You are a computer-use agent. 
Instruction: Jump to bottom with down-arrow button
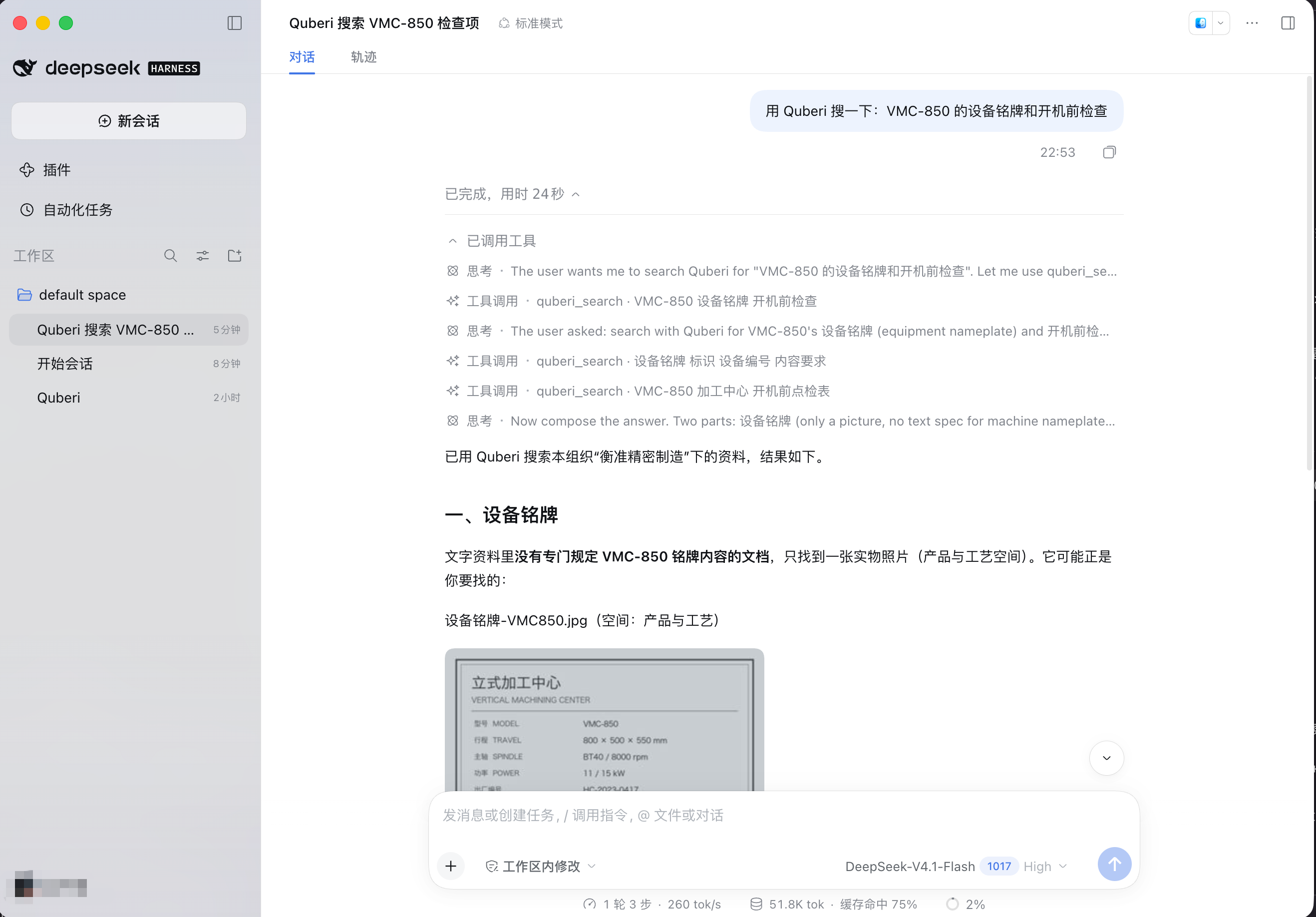[1106, 758]
